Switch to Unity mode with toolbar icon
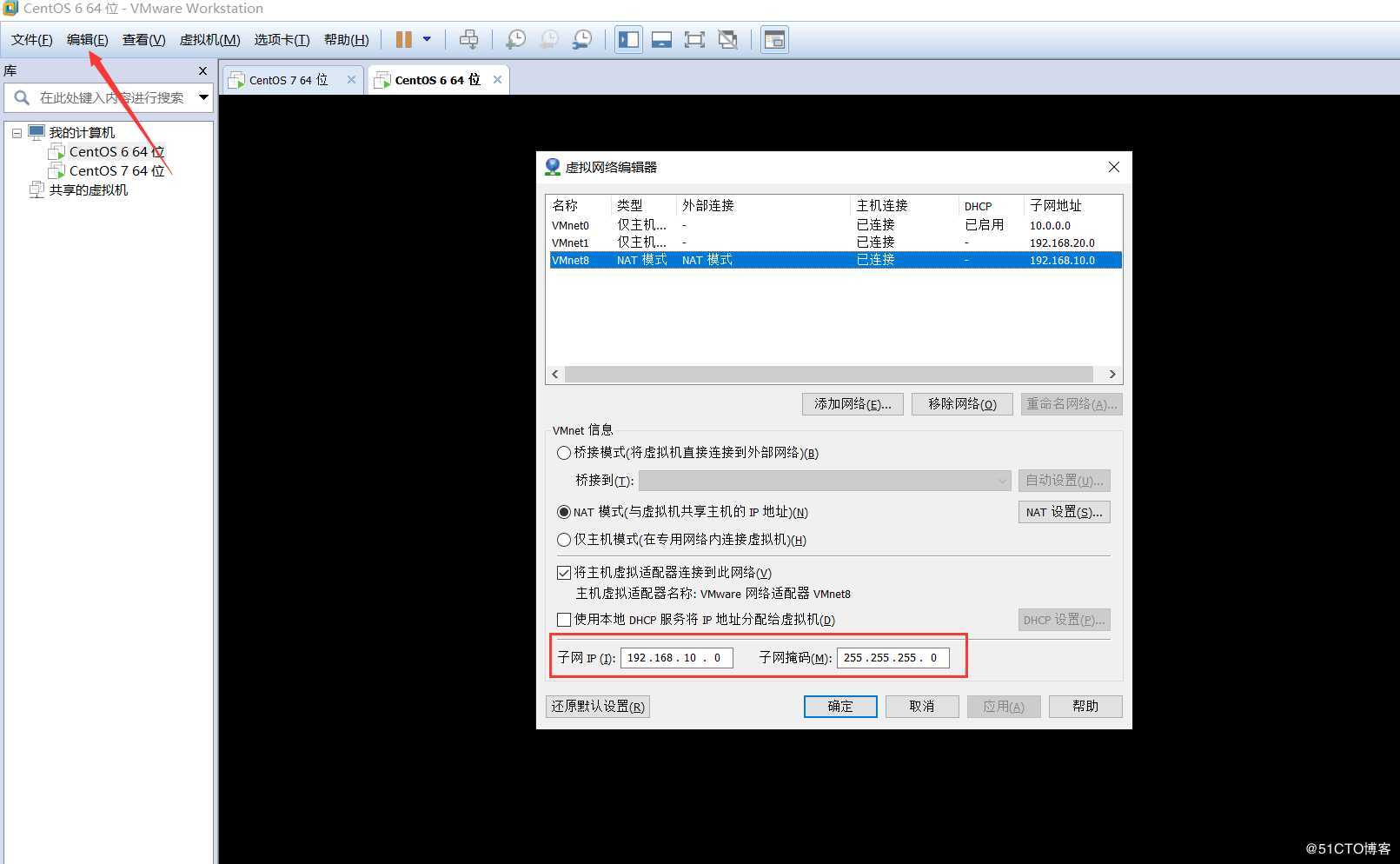Viewport: 1400px width, 864px height. click(x=727, y=38)
